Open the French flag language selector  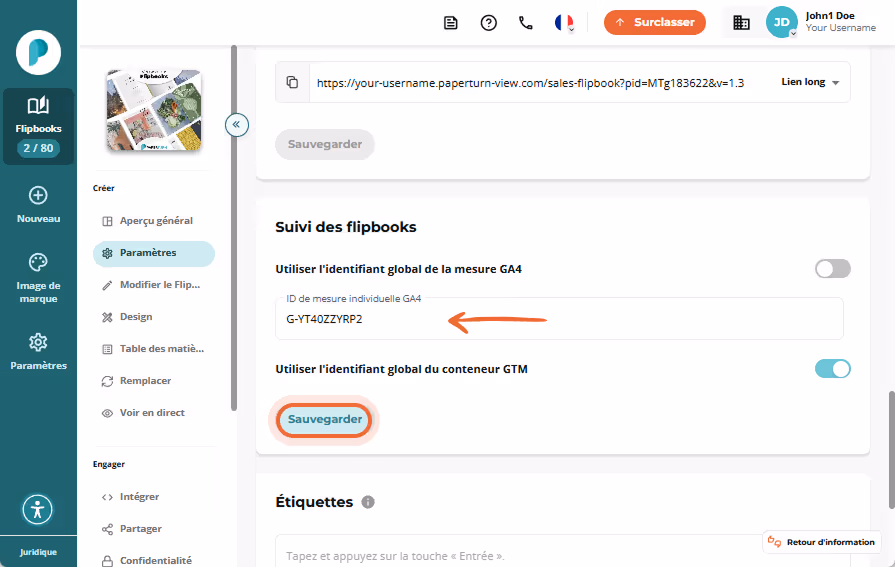(564, 23)
